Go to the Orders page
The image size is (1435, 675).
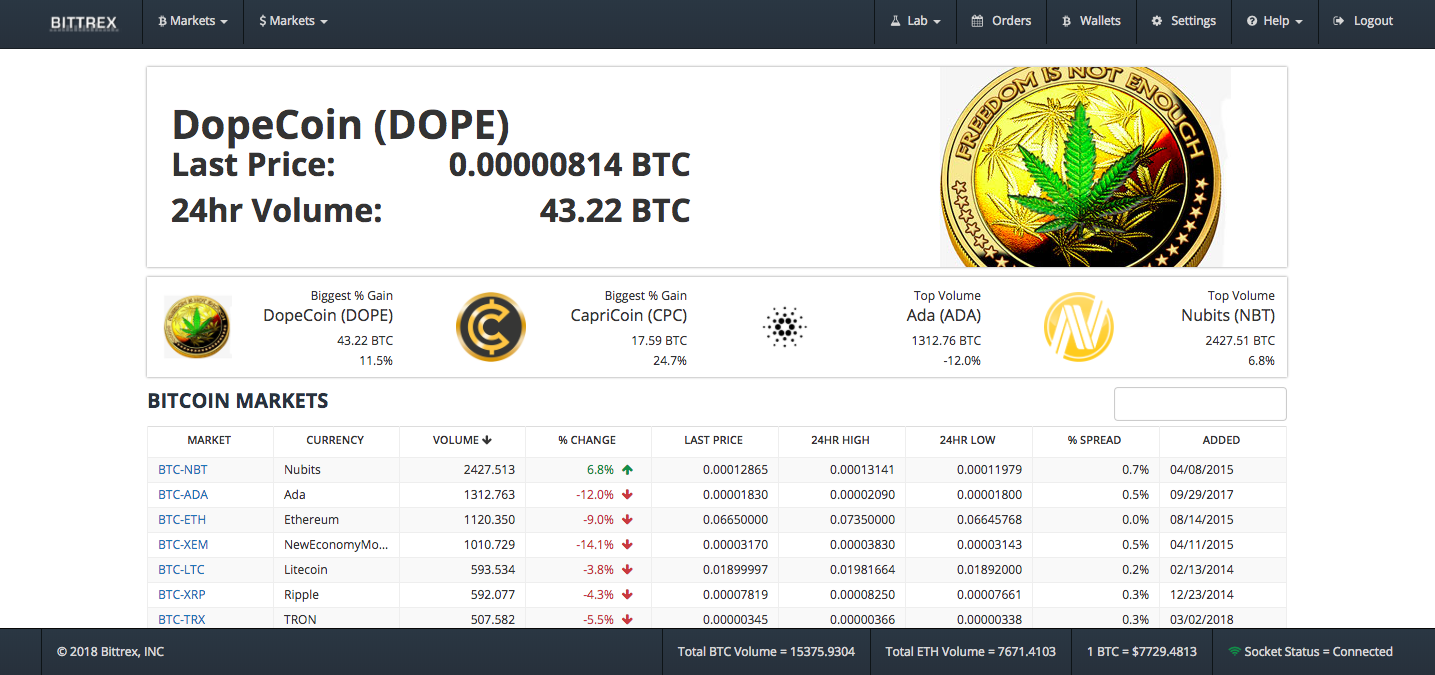pyautogui.click(x=1001, y=21)
